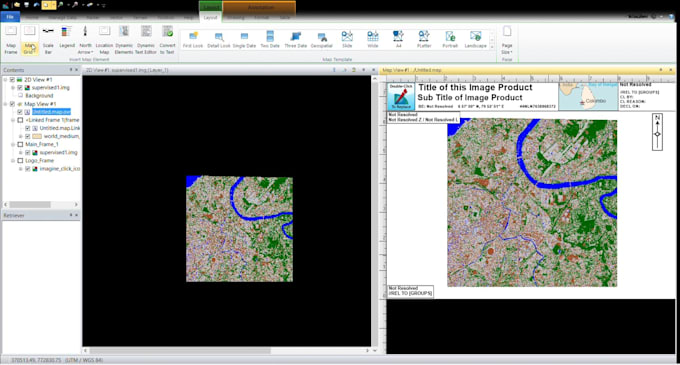Insert a Map Frame element
The width and height of the screenshot is (680, 365).
pos(11,39)
